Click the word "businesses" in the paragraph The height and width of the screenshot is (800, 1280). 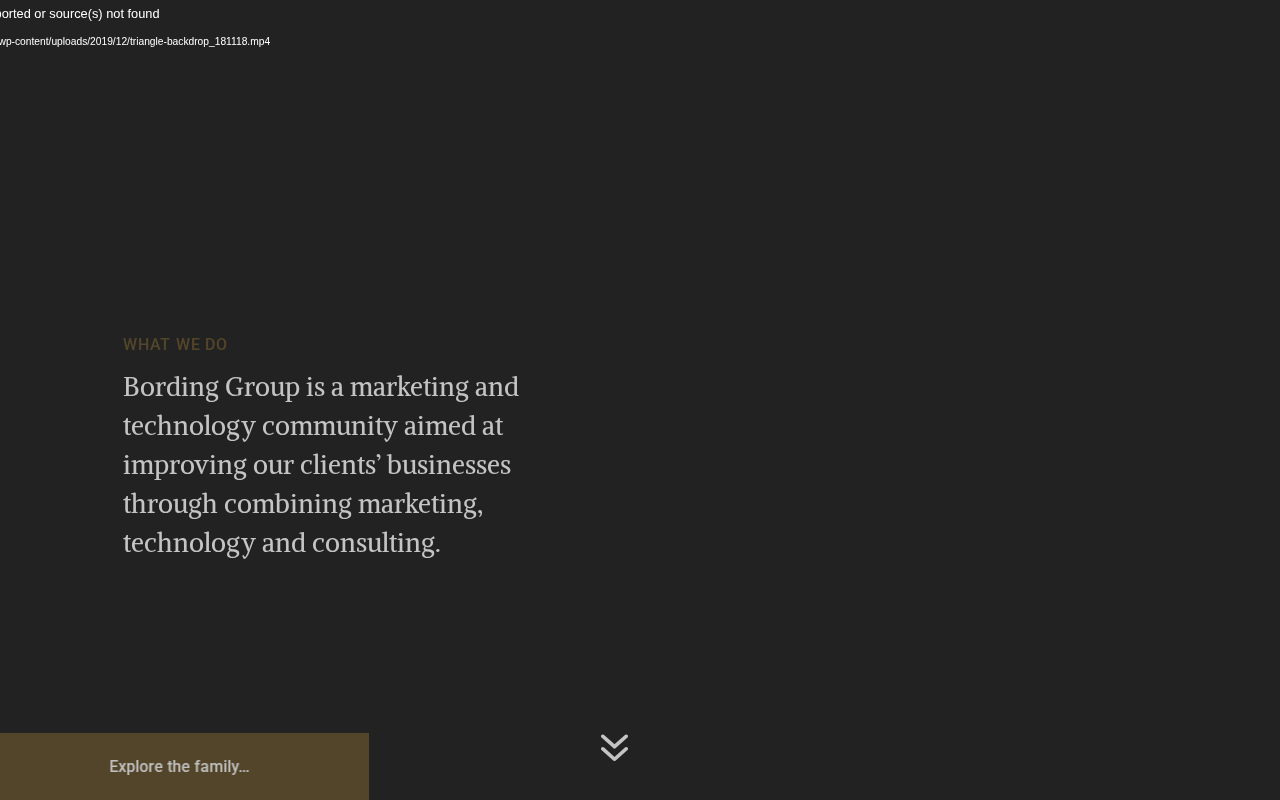[x=449, y=465]
